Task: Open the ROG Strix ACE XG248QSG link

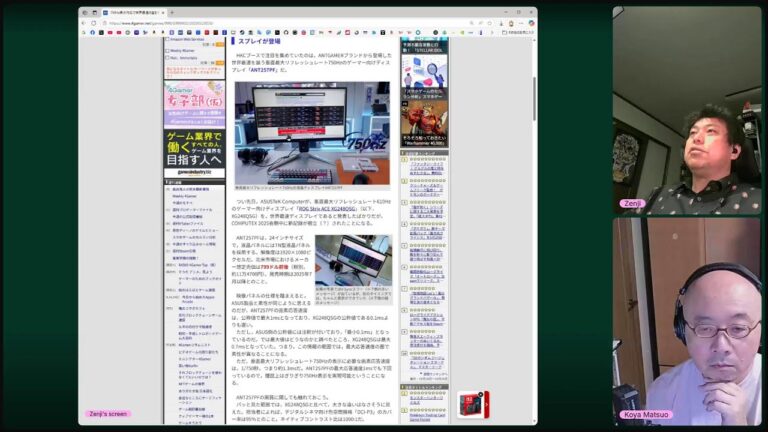Action: [x=327, y=209]
